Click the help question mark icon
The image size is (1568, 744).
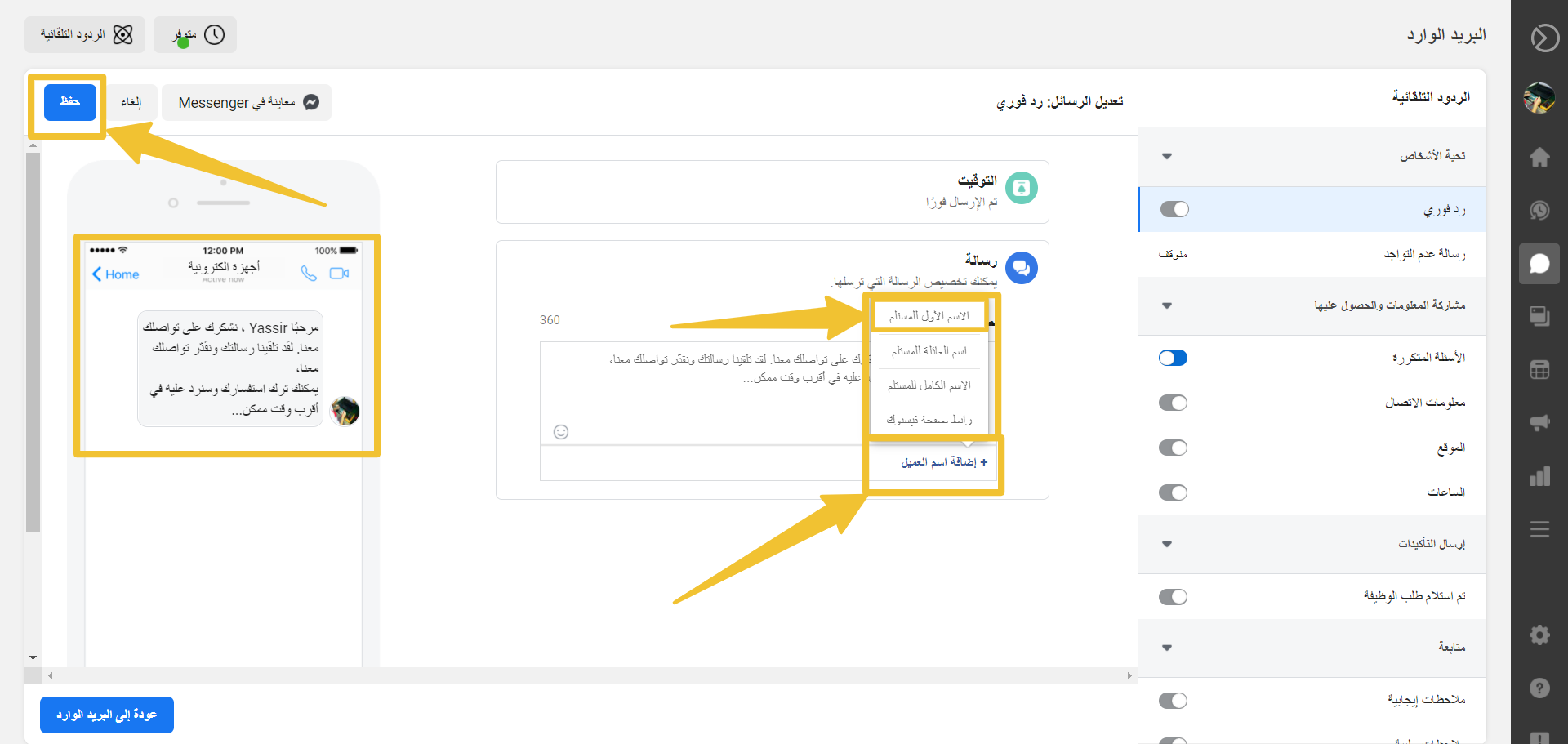click(1539, 688)
